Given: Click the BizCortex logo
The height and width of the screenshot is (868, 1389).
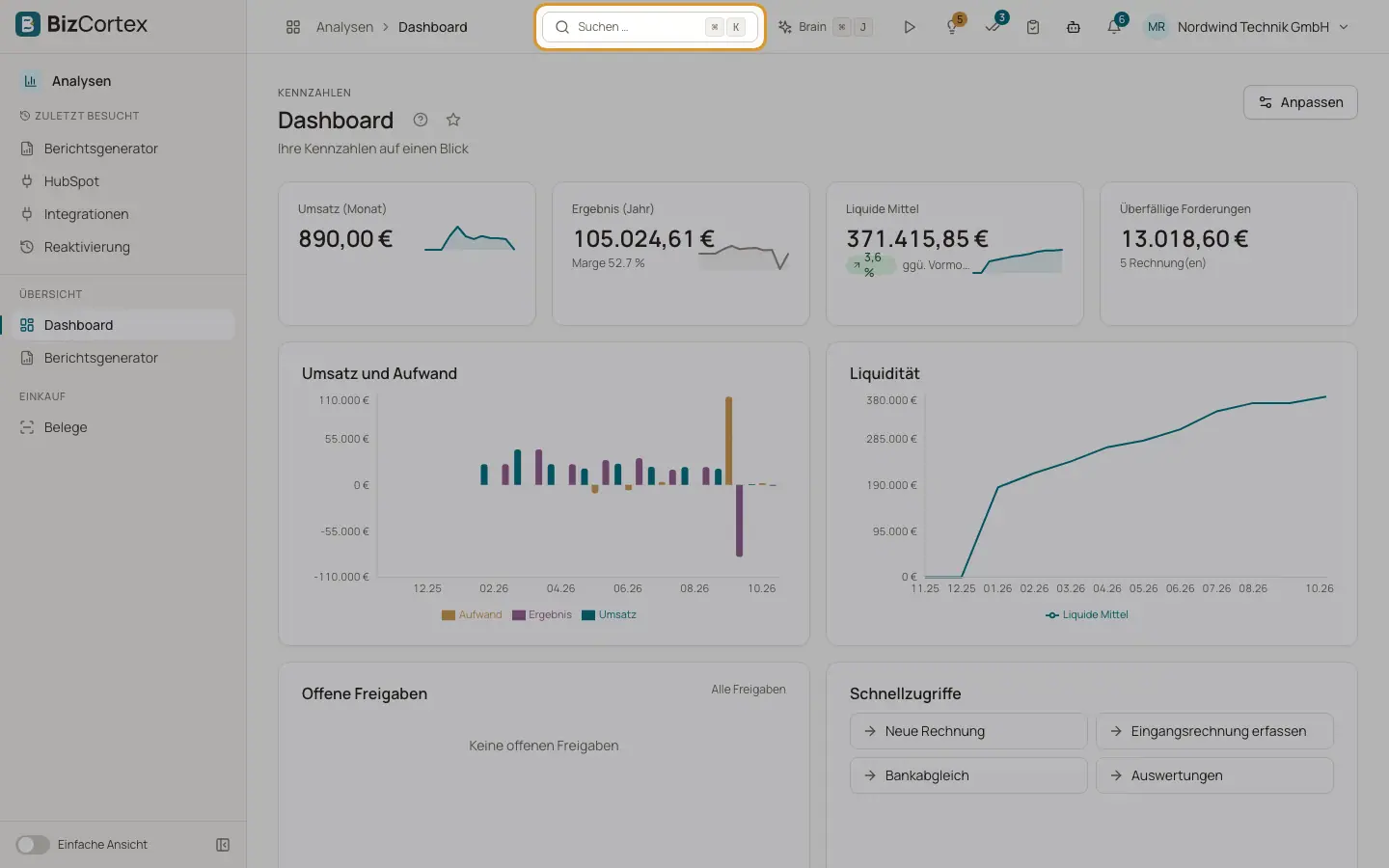Looking at the screenshot, I should 82,24.
